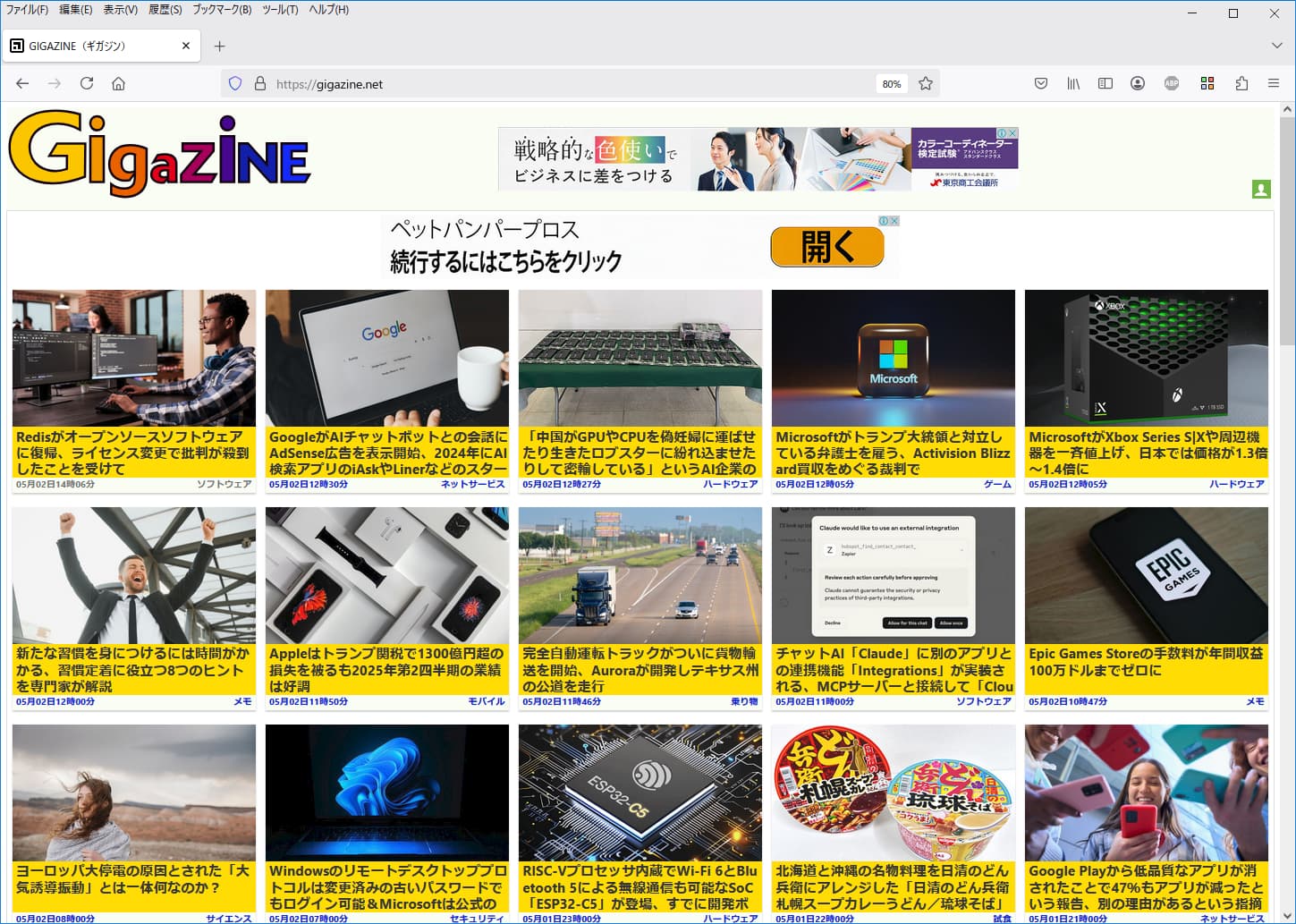Click the 乗り物 category tag
1296x924 pixels.
744,701
